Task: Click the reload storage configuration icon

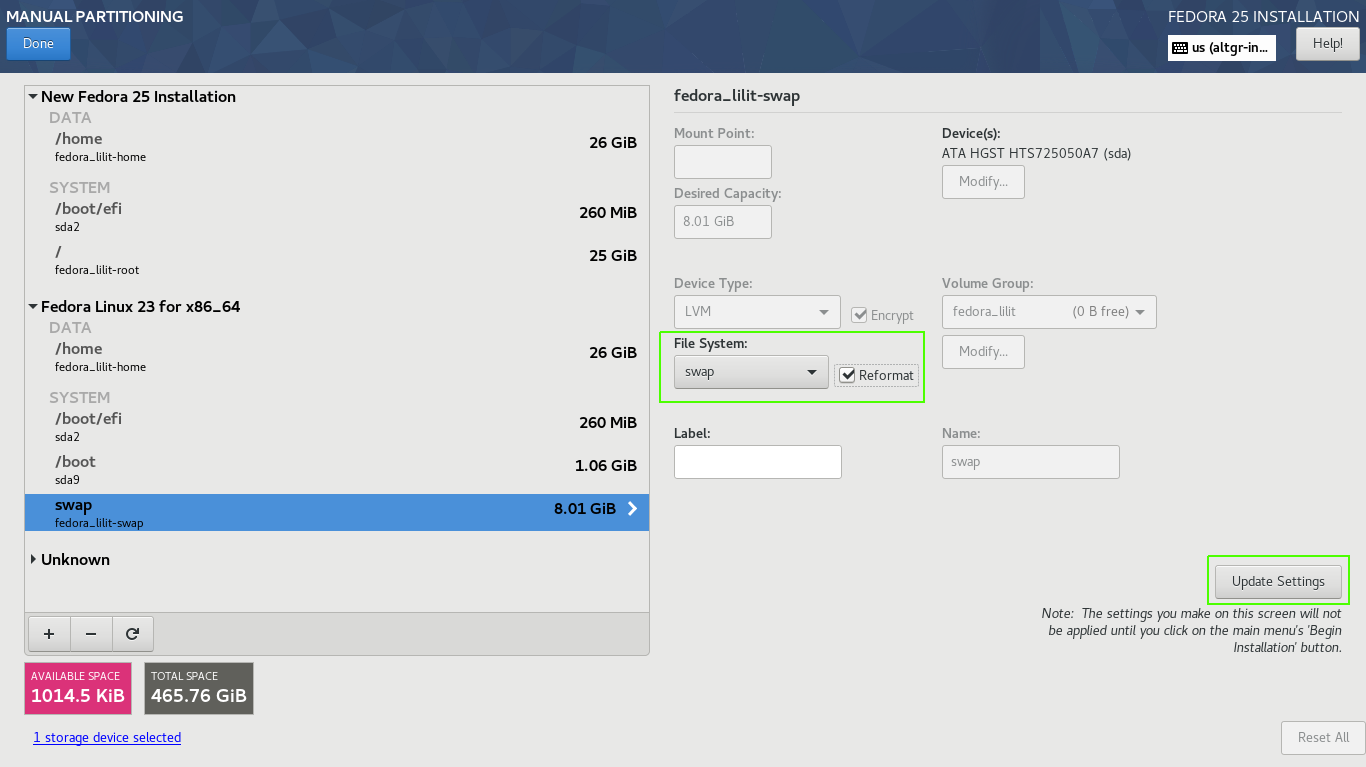Action: click(x=132, y=634)
